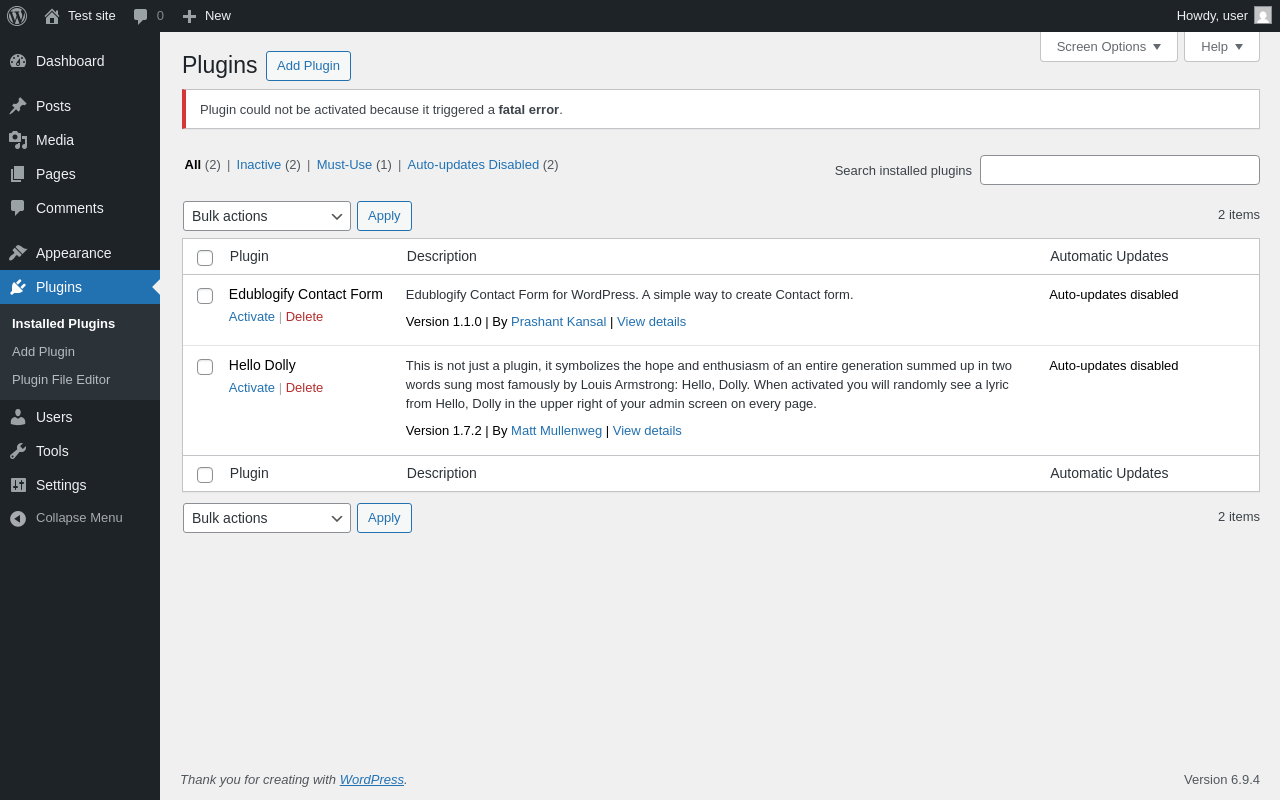Open the Dashboard gauge icon

click(x=18, y=61)
